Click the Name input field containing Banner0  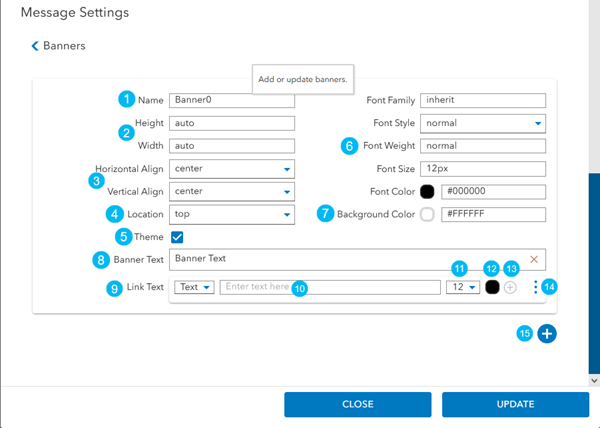pyautogui.click(x=232, y=100)
